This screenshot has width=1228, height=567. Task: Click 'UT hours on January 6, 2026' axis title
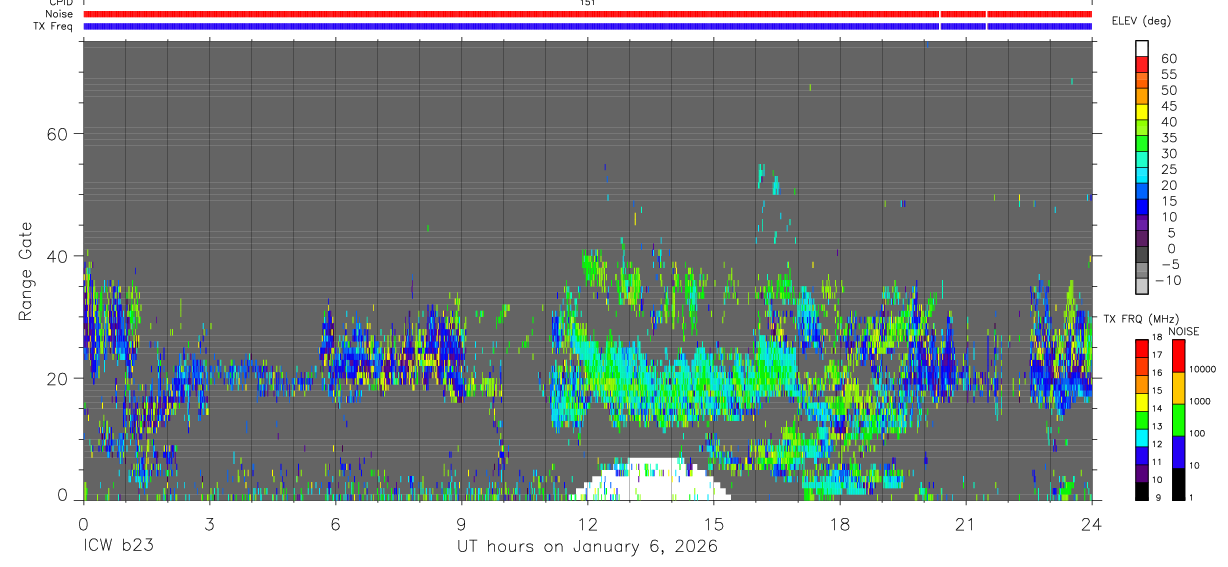(x=587, y=547)
